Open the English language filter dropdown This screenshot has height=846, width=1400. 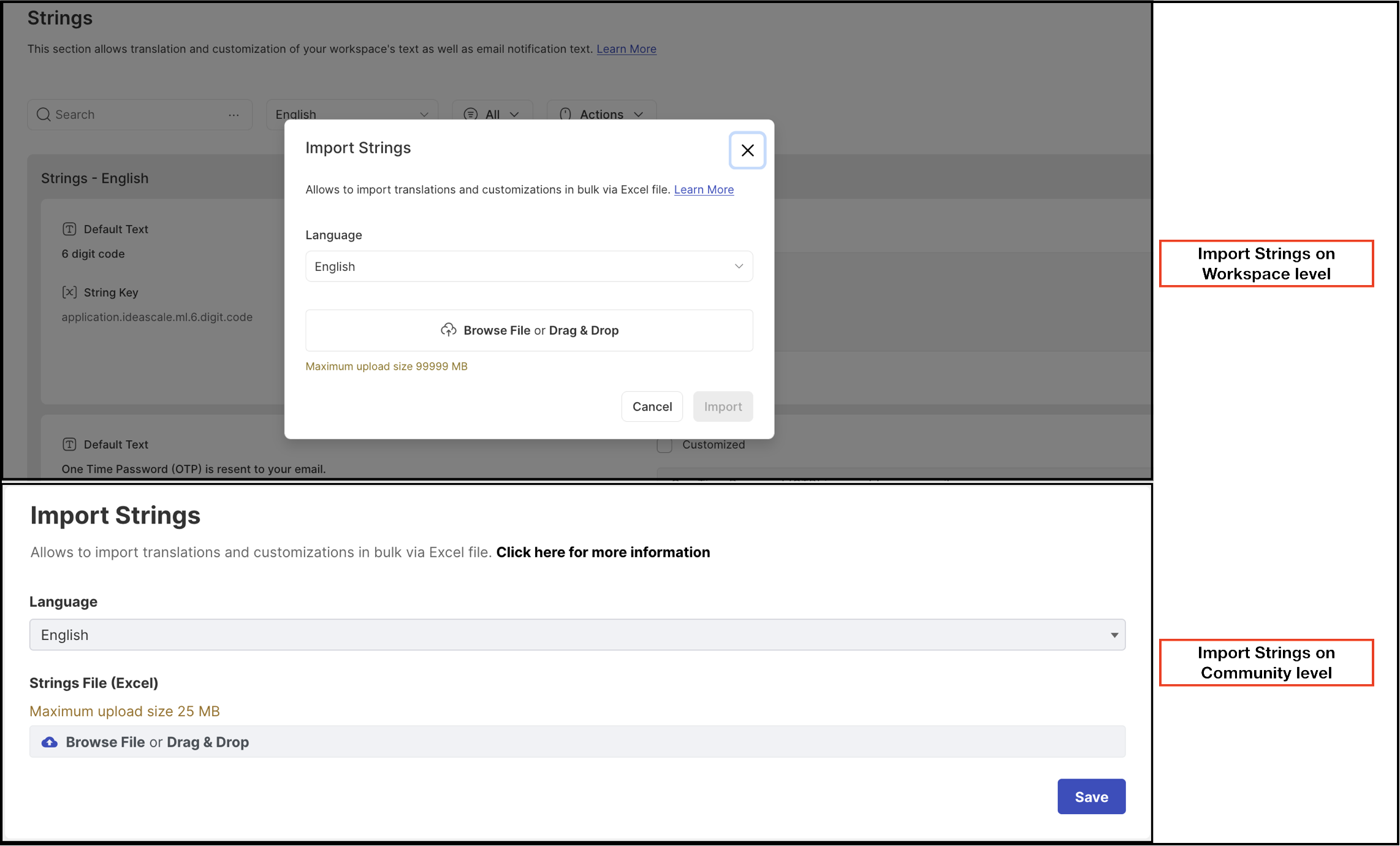(x=352, y=115)
